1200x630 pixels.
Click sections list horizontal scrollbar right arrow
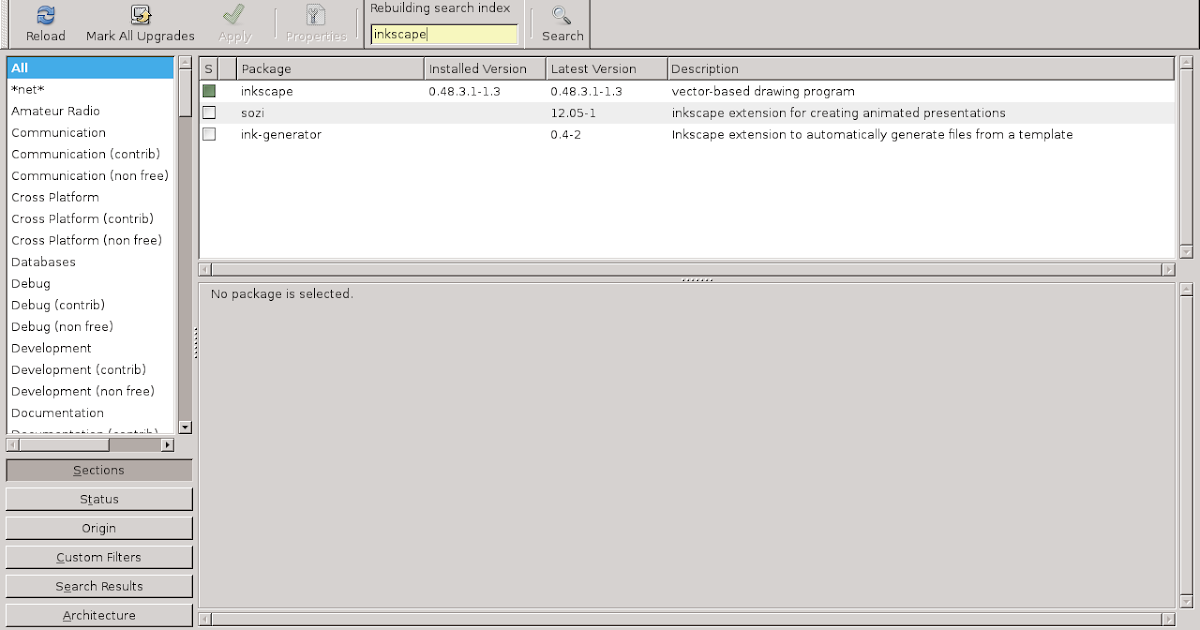(x=167, y=444)
